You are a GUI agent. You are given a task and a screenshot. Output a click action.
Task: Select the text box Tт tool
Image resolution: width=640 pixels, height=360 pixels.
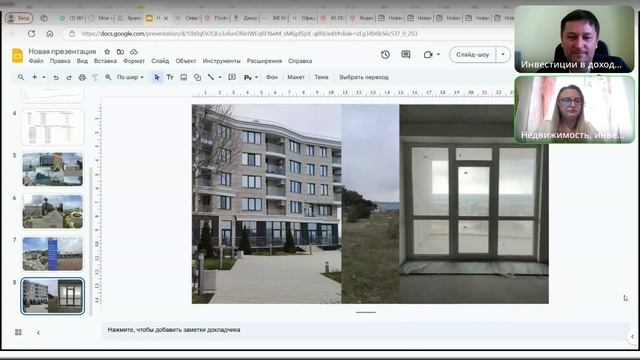[170, 77]
